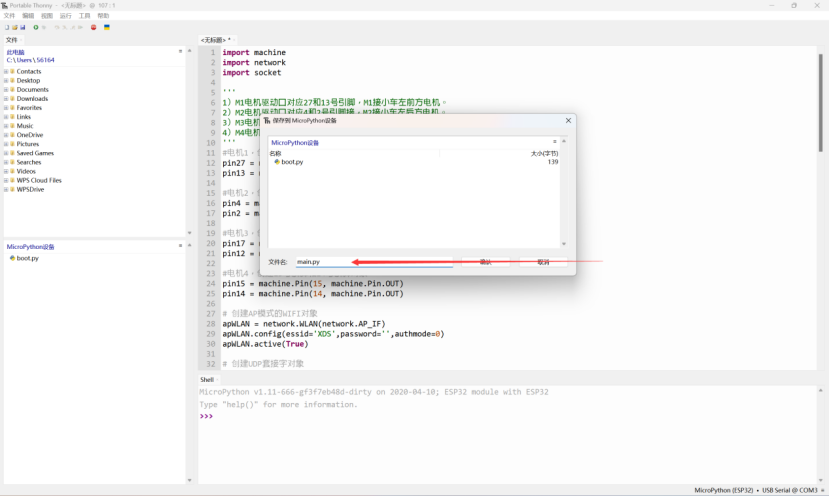
Task: Click the Step out toolbar icon
Action: (x=73, y=27)
